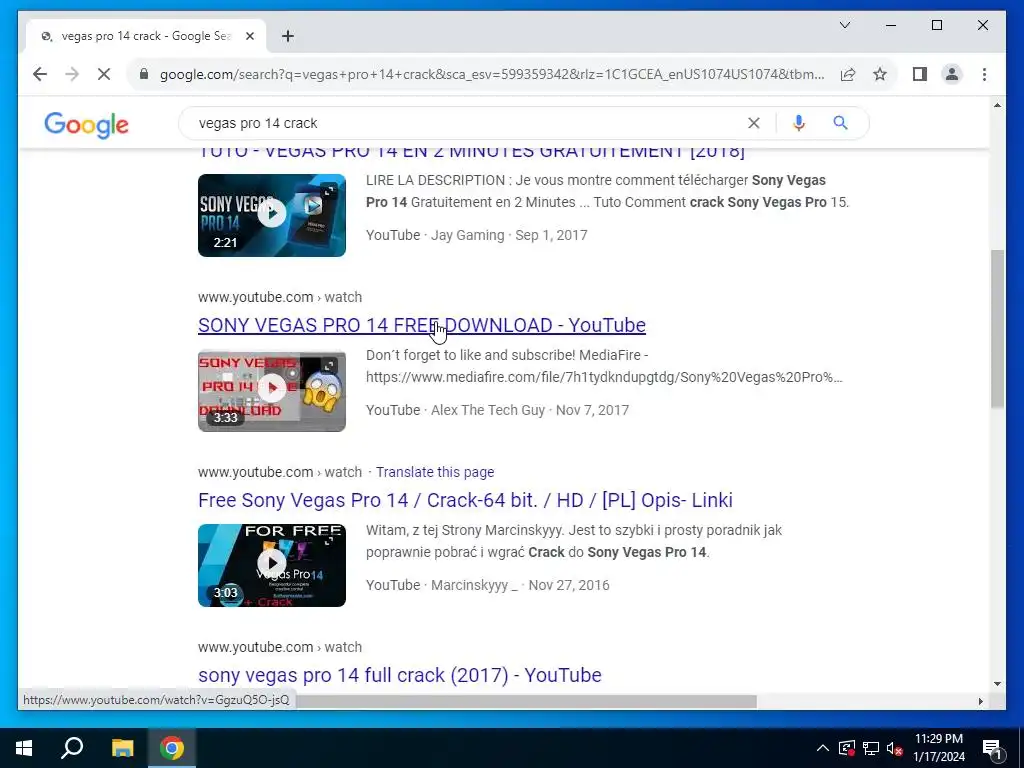This screenshot has height=768, width=1024.
Task: Click the Chrome taskbar icon
Action: click(x=172, y=748)
